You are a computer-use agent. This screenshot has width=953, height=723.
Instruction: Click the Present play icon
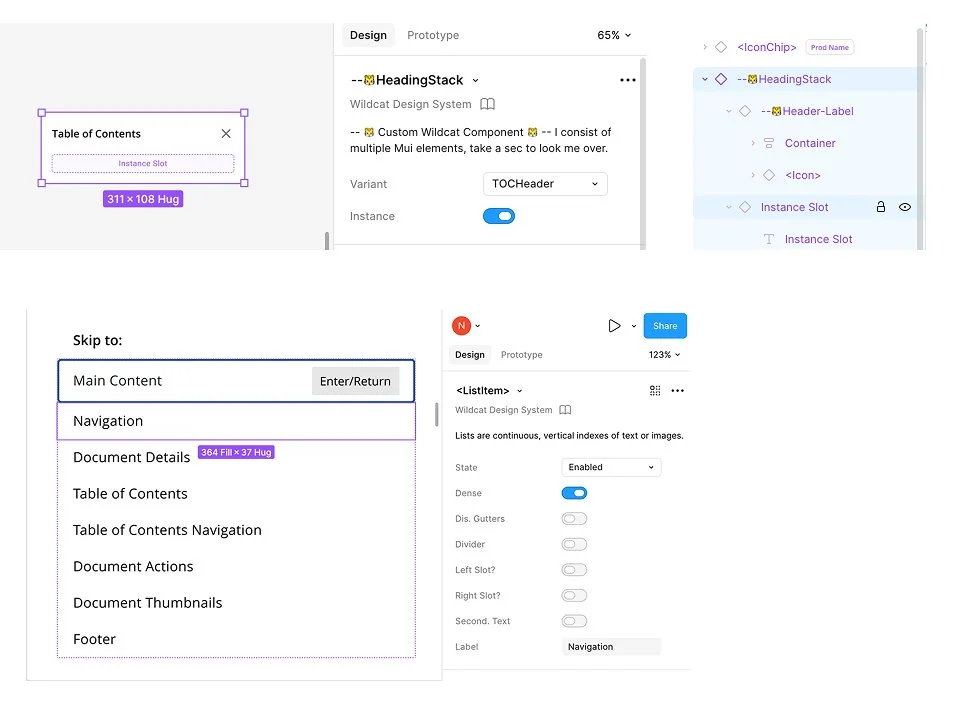[614, 326]
